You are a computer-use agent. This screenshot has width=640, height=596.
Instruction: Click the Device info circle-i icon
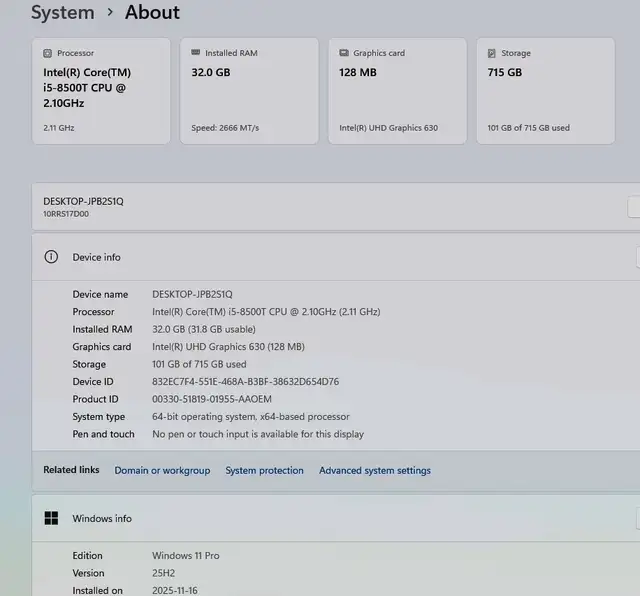click(x=51, y=257)
